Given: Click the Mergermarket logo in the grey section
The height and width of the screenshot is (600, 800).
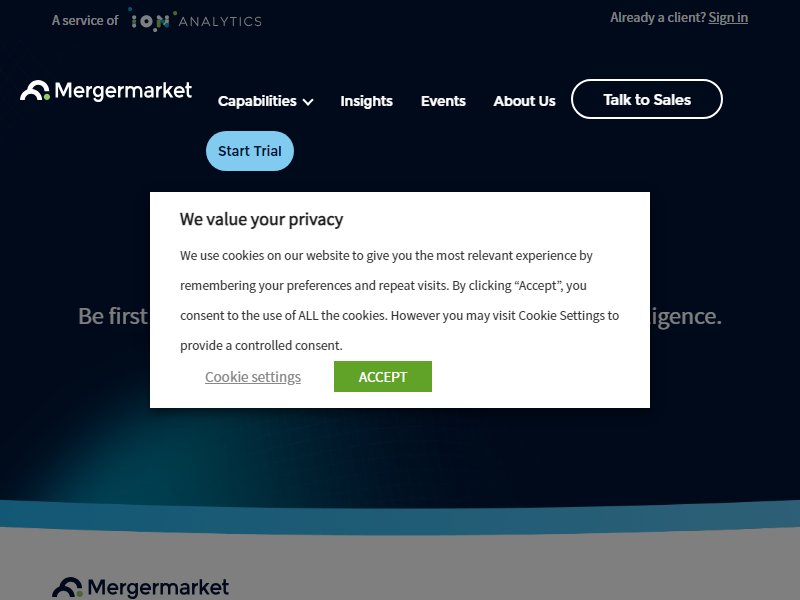Looking at the screenshot, I should [x=140, y=587].
